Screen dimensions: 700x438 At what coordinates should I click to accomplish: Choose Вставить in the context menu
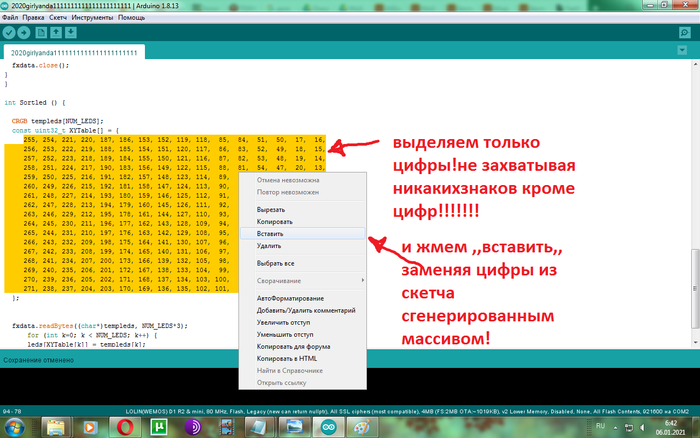303,234
